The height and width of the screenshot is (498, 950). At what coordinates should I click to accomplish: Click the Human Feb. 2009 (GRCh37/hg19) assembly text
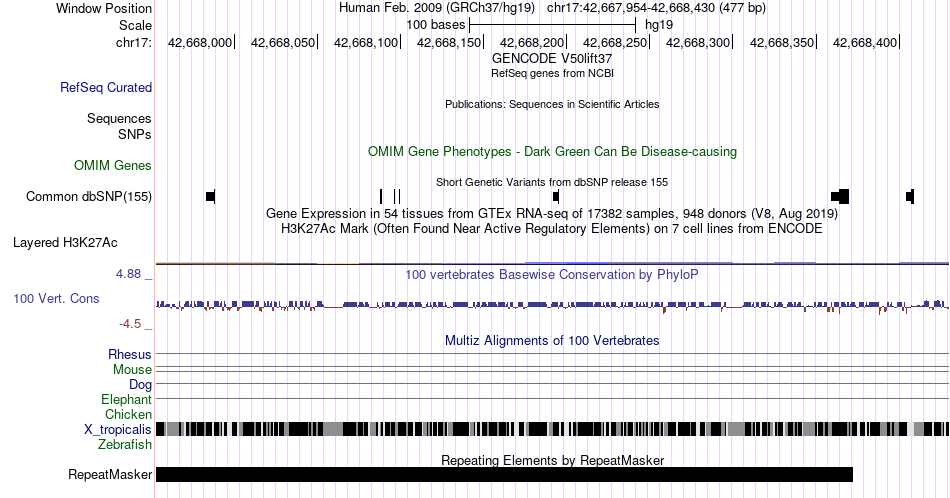pos(437,8)
